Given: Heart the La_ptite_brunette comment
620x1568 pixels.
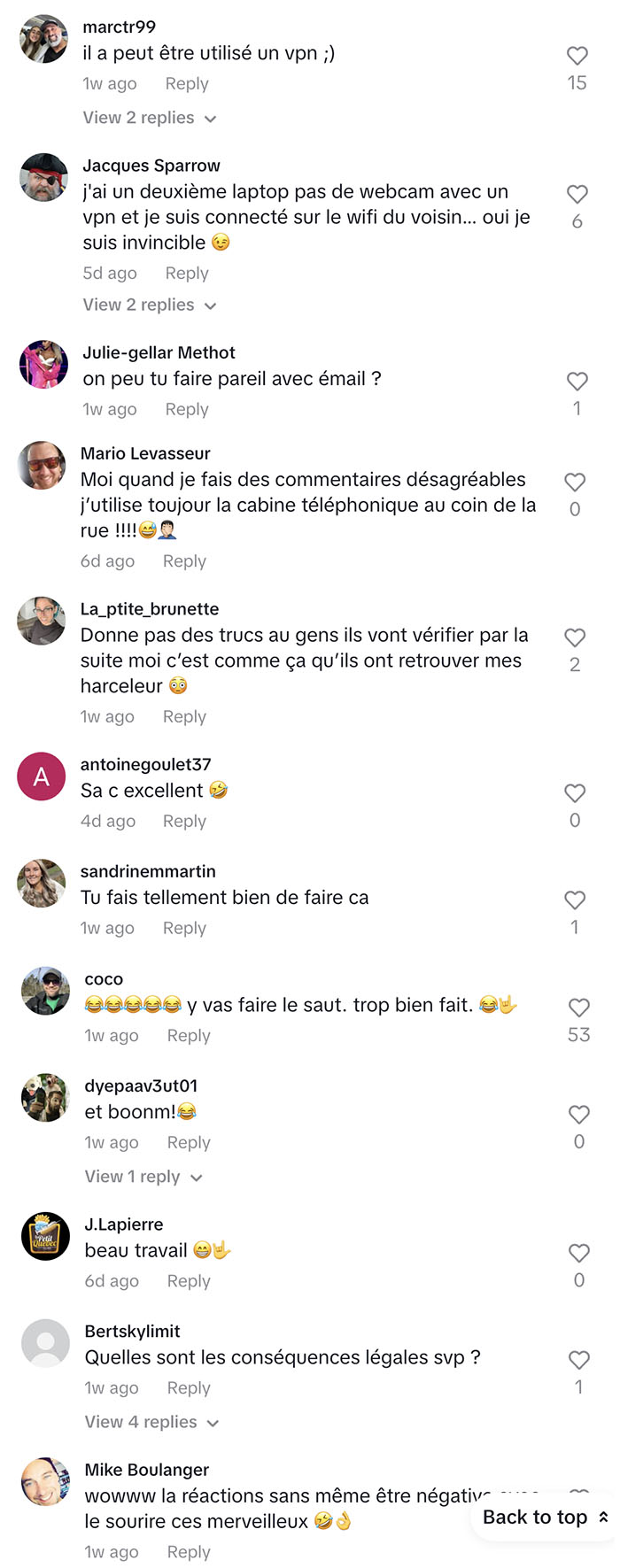Looking at the screenshot, I should pos(575,637).
